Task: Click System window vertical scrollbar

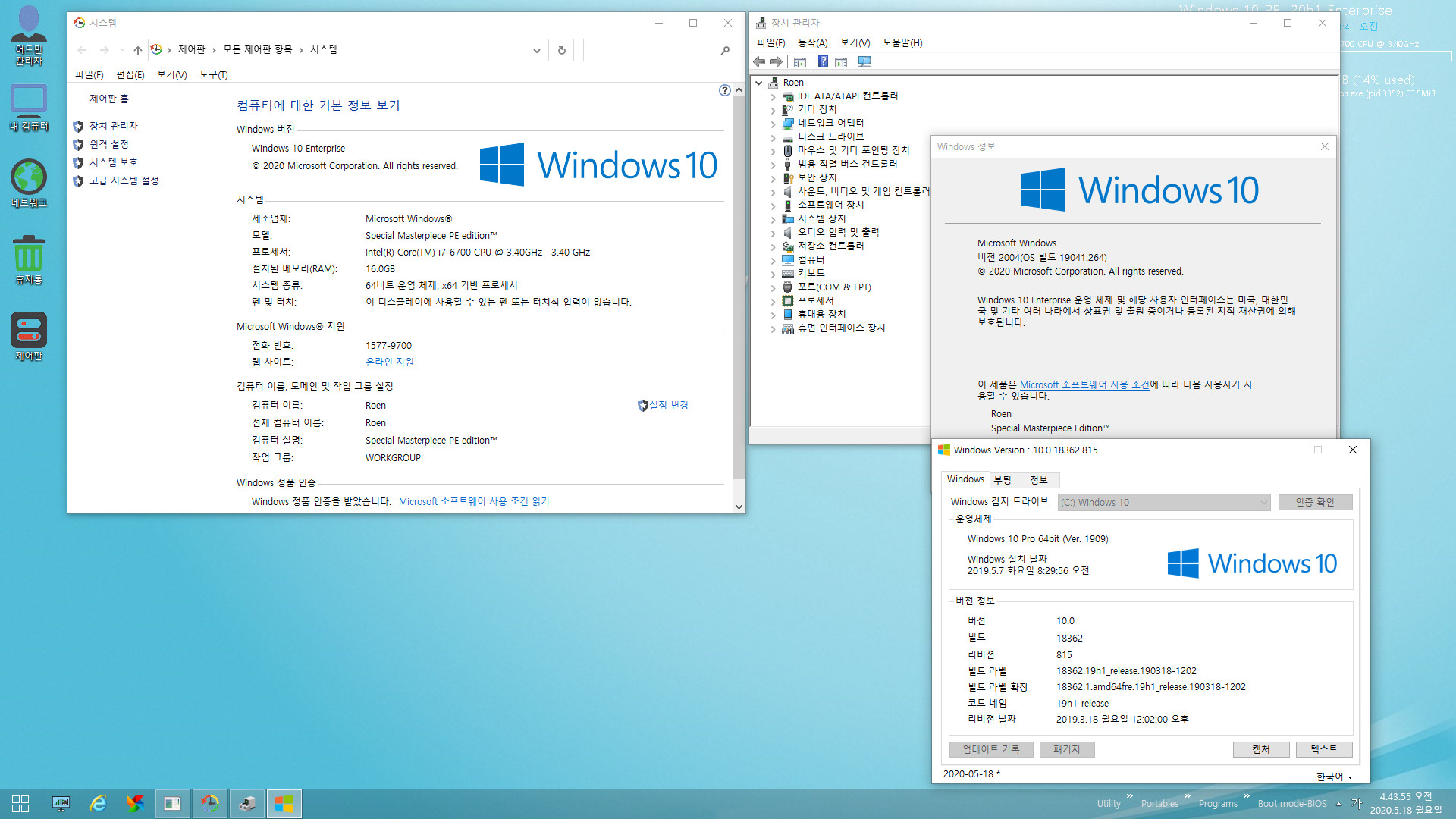Action: [739, 288]
